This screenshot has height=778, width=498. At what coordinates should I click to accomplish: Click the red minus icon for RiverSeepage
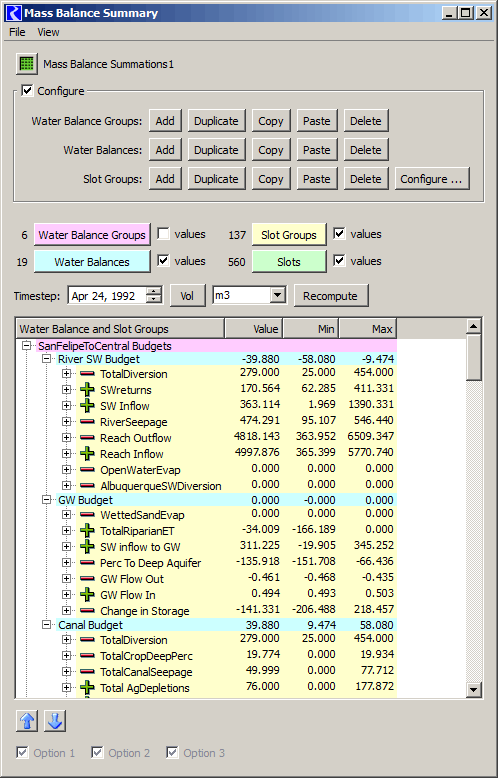tap(87, 422)
